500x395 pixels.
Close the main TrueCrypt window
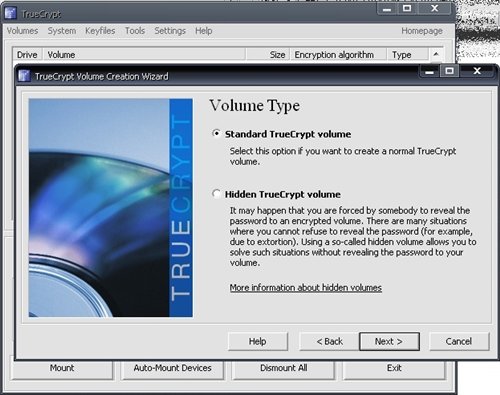pos(435,9)
